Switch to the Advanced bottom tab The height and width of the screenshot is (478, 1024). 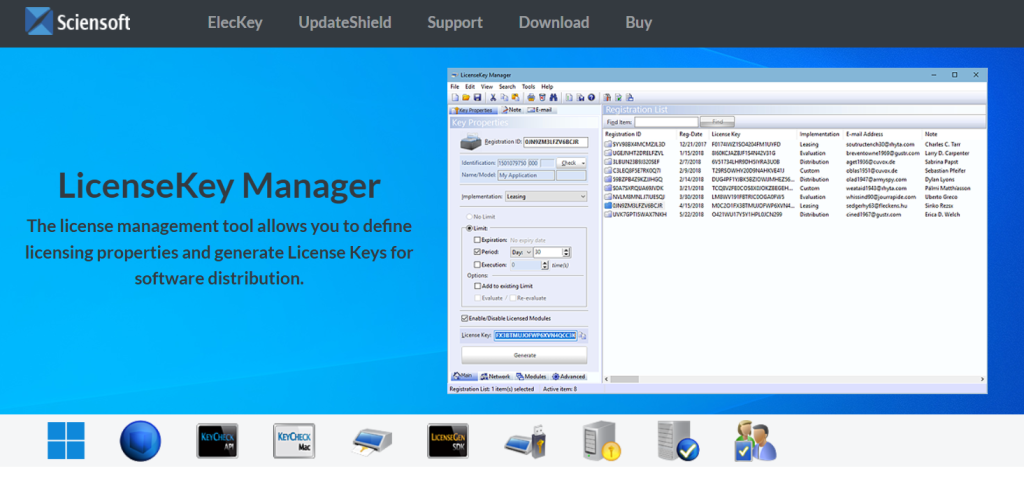569,377
